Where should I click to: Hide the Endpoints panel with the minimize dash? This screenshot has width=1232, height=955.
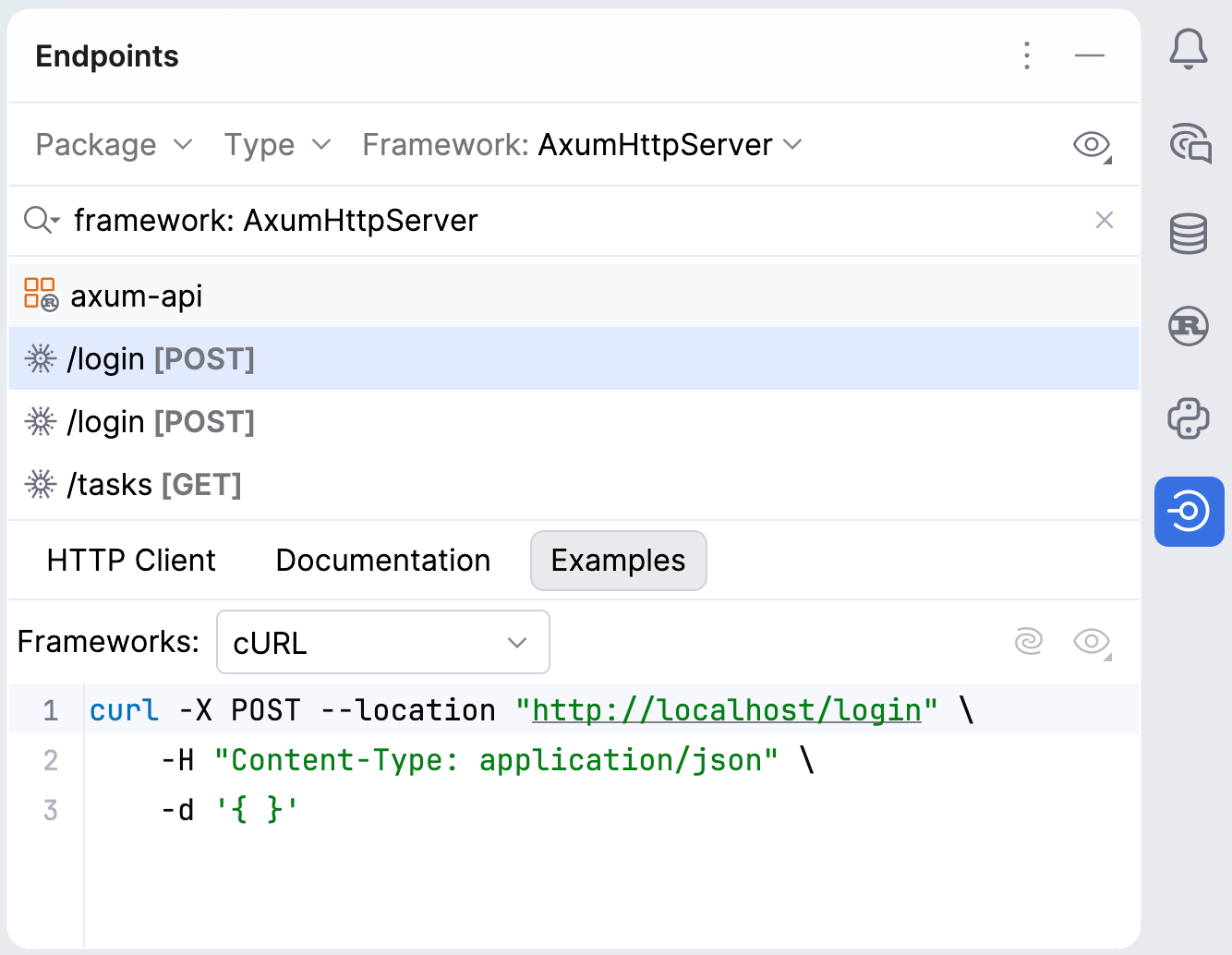(1090, 55)
